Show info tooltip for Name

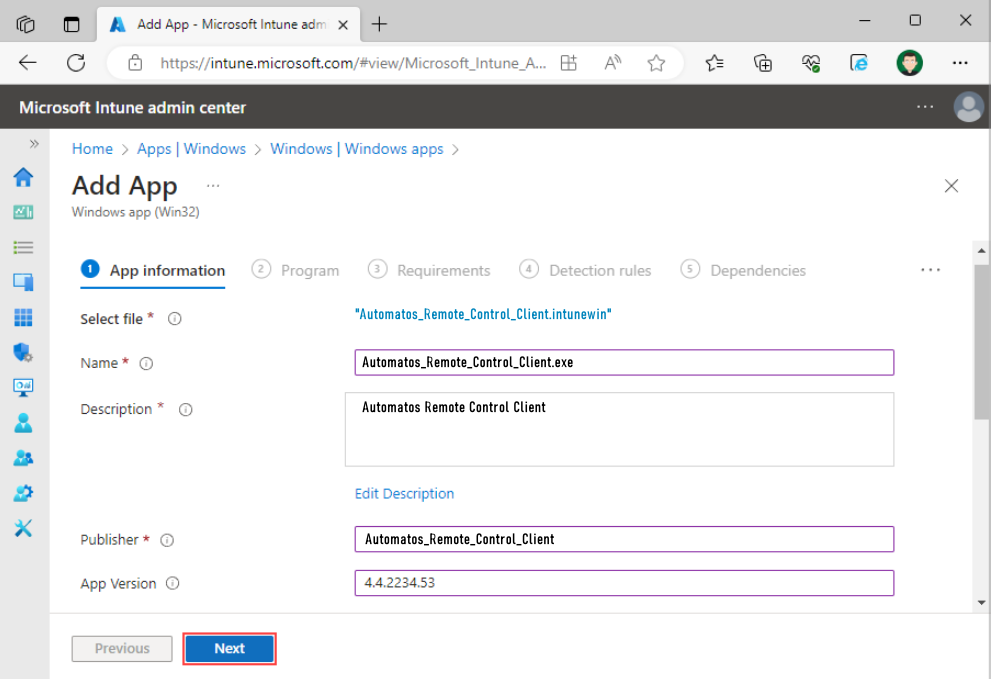[146, 364]
